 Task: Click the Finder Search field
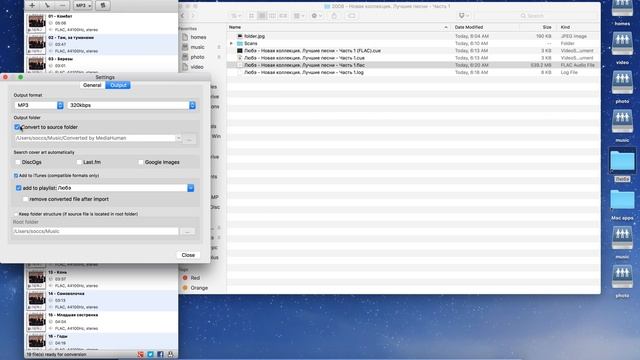tap(557, 16)
